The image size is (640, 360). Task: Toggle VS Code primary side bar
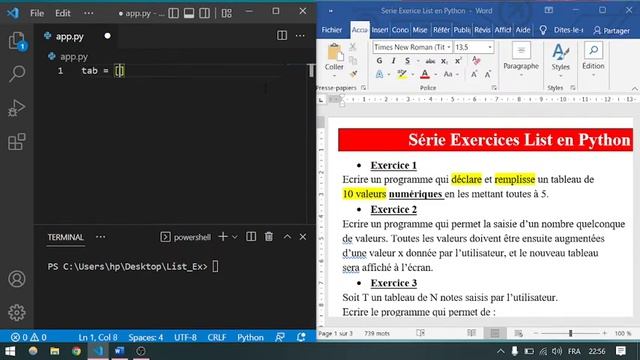point(173,13)
